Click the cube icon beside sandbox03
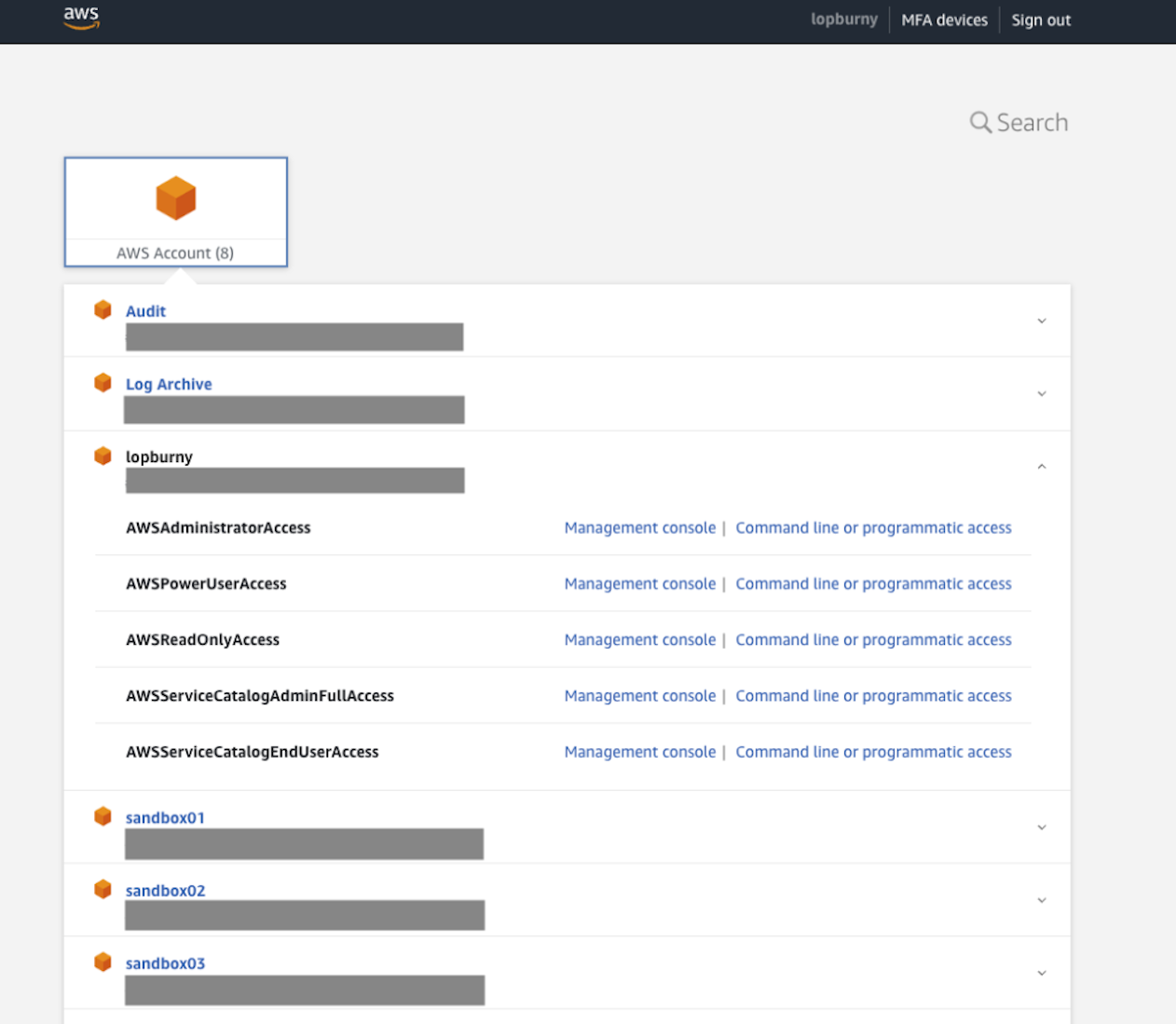The width and height of the screenshot is (1176, 1024). (103, 962)
